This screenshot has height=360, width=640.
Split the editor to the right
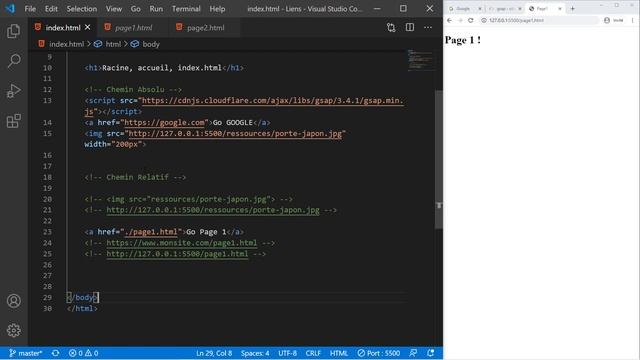pyautogui.click(x=409, y=27)
